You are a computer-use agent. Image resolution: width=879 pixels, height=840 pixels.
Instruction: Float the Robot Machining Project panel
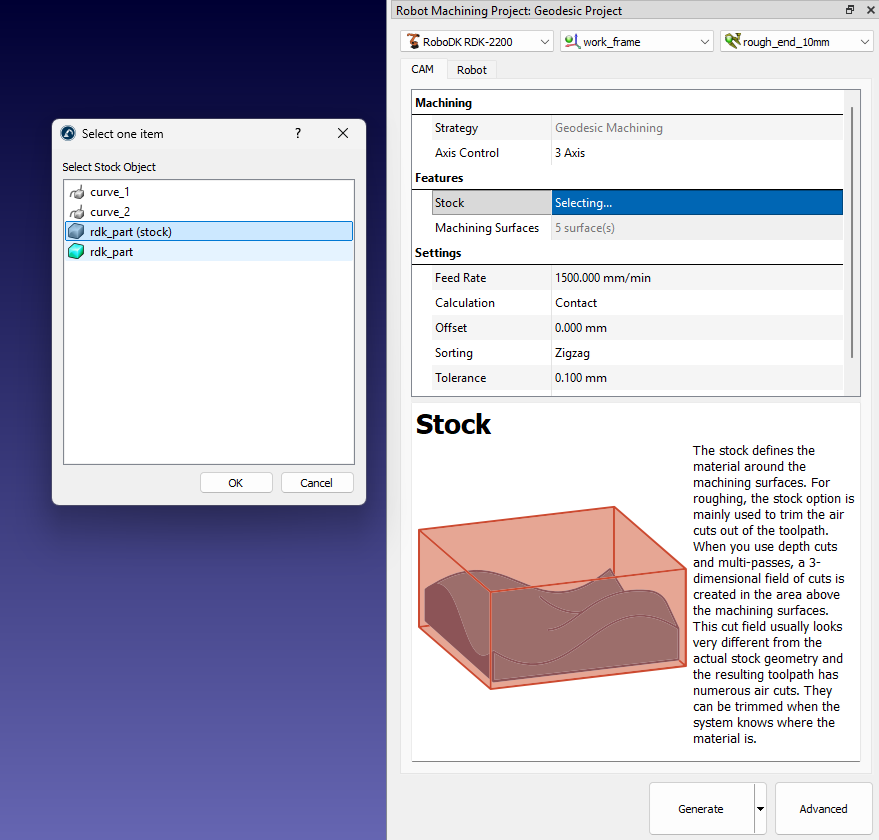850,10
